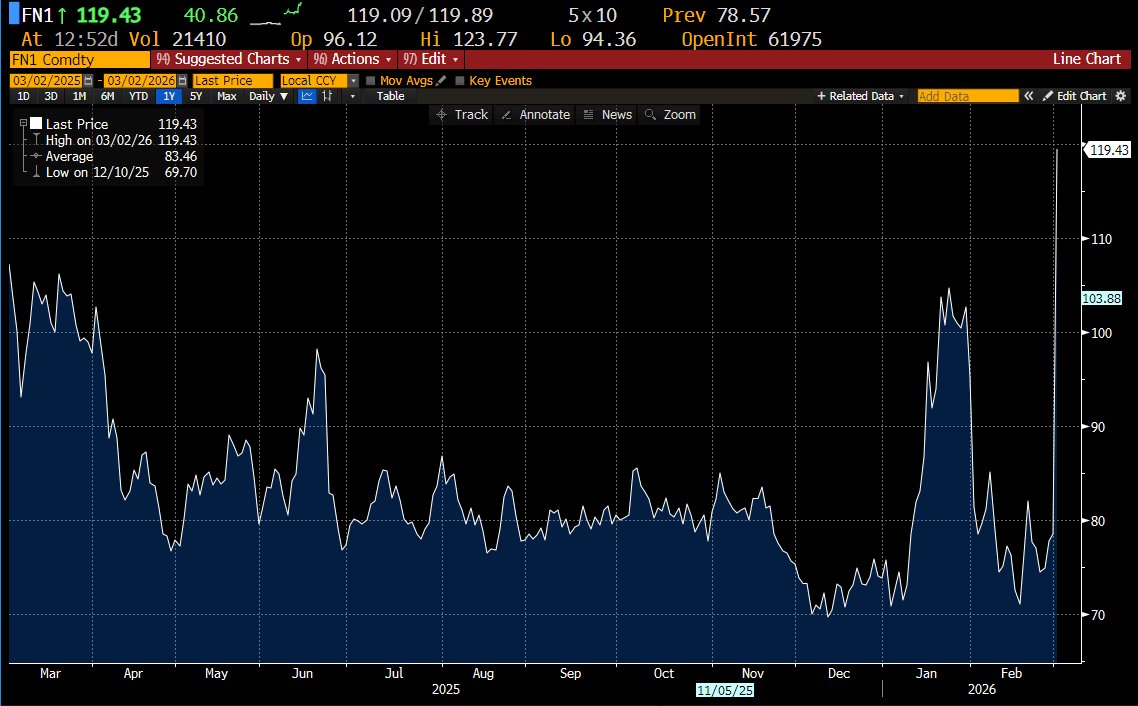Screen dimensions: 1138x706
Task: Switch to candlestick bar chart icon
Action: 327,96
